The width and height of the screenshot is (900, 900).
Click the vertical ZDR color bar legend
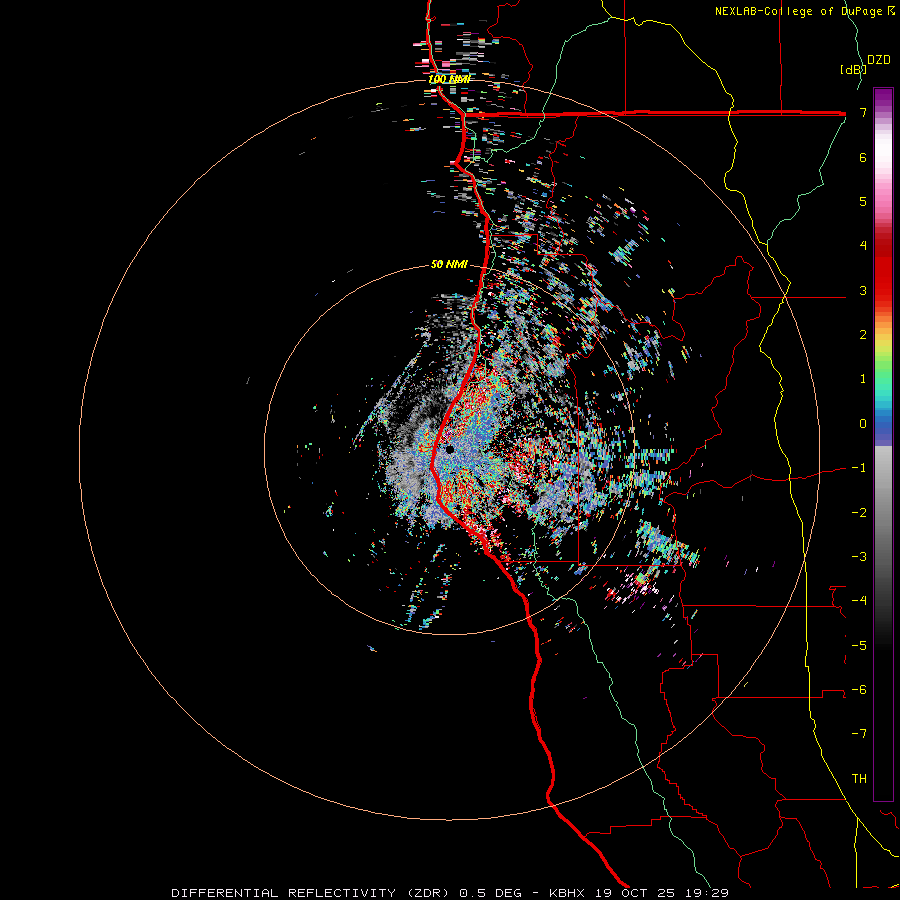click(x=883, y=444)
